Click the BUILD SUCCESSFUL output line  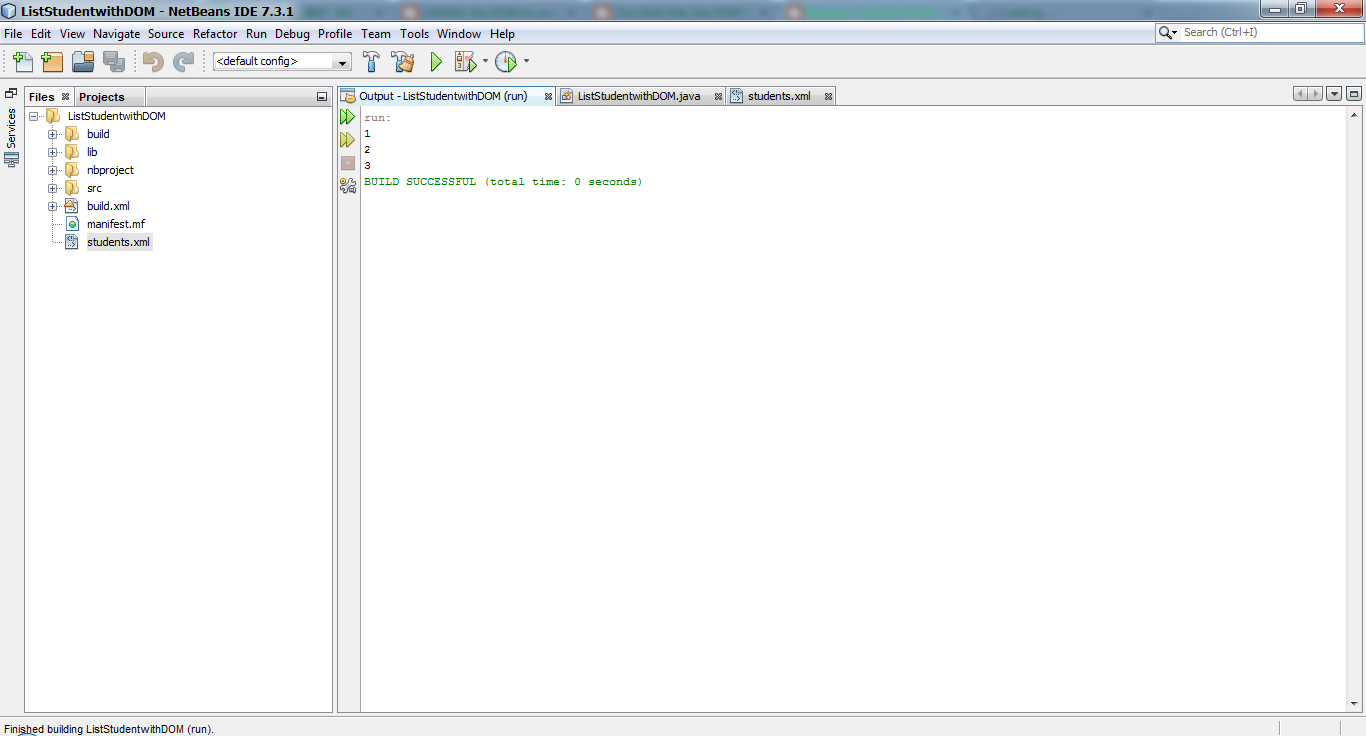tap(503, 182)
